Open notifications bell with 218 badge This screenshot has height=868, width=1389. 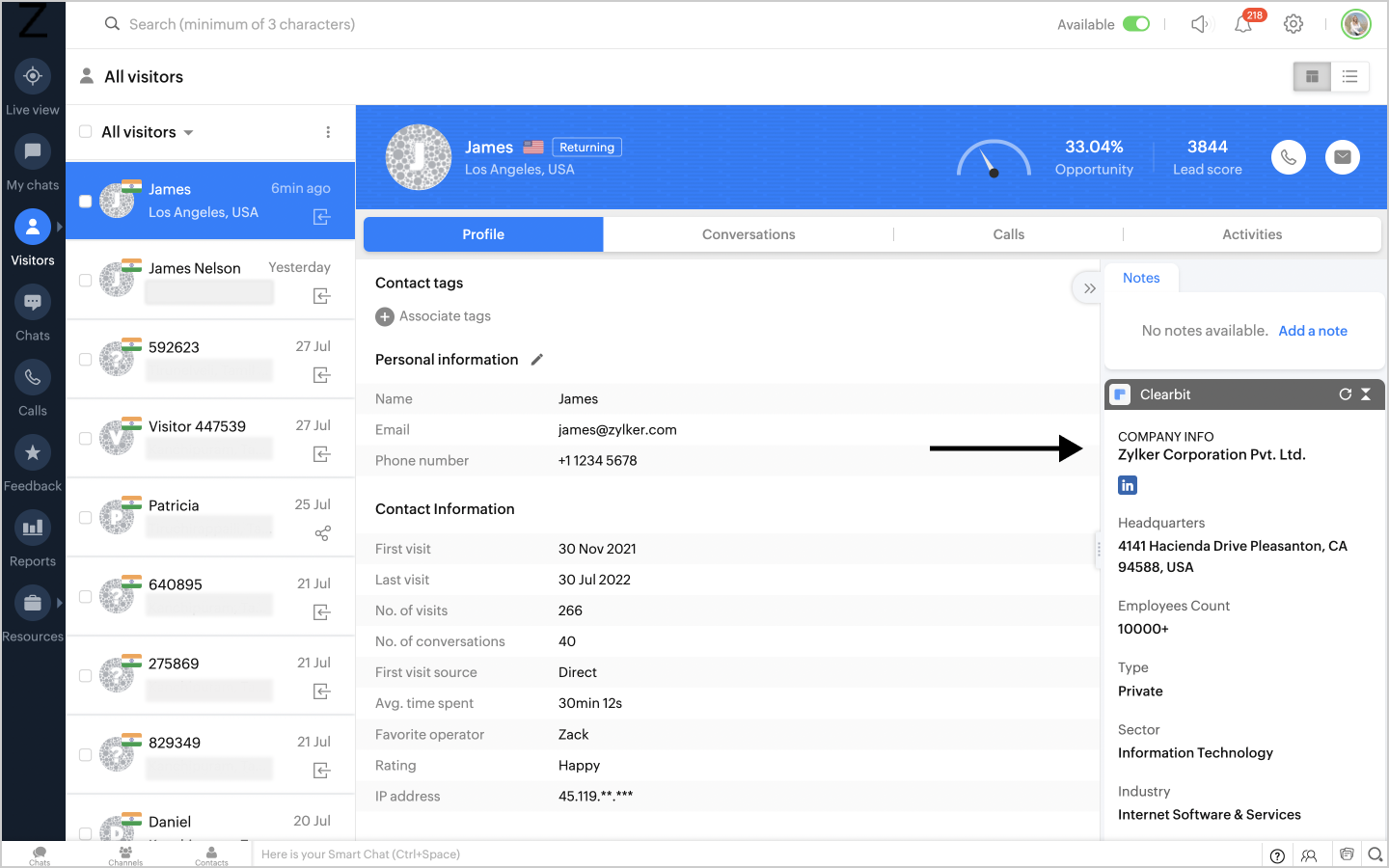[x=1244, y=23]
